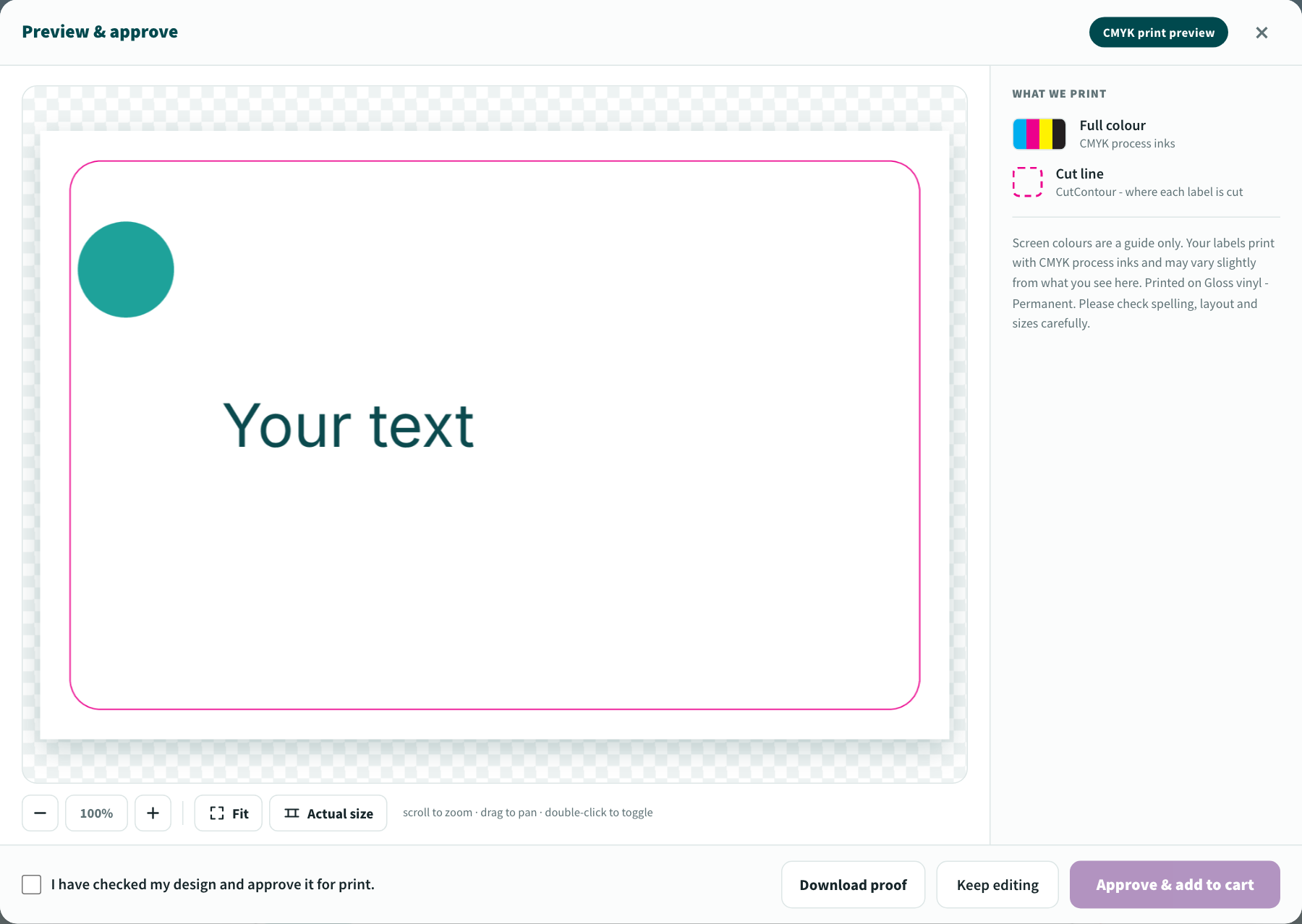This screenshot has height=924, width=1302.
Task: Click the 'Your text' label in preview
Action: [x=349, y=426]
